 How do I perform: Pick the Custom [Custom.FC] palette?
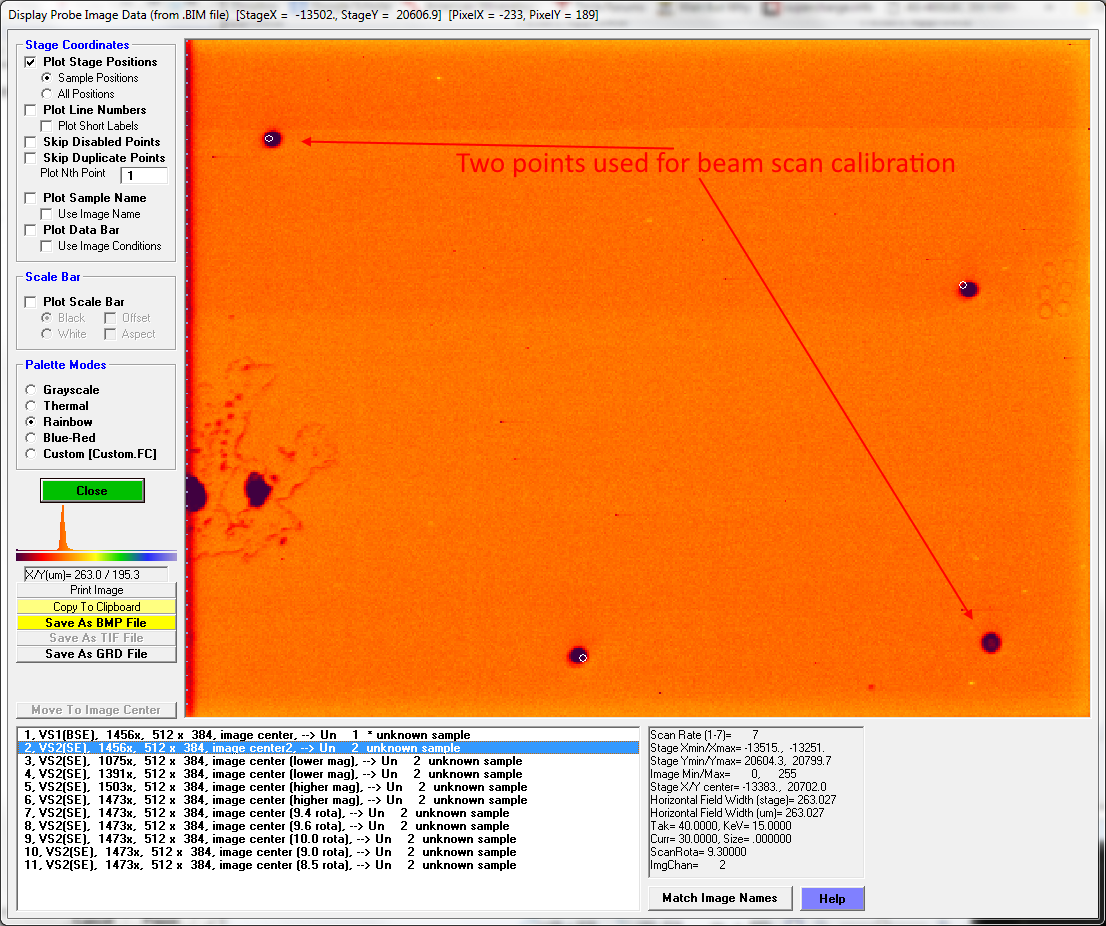pos(31,454)
